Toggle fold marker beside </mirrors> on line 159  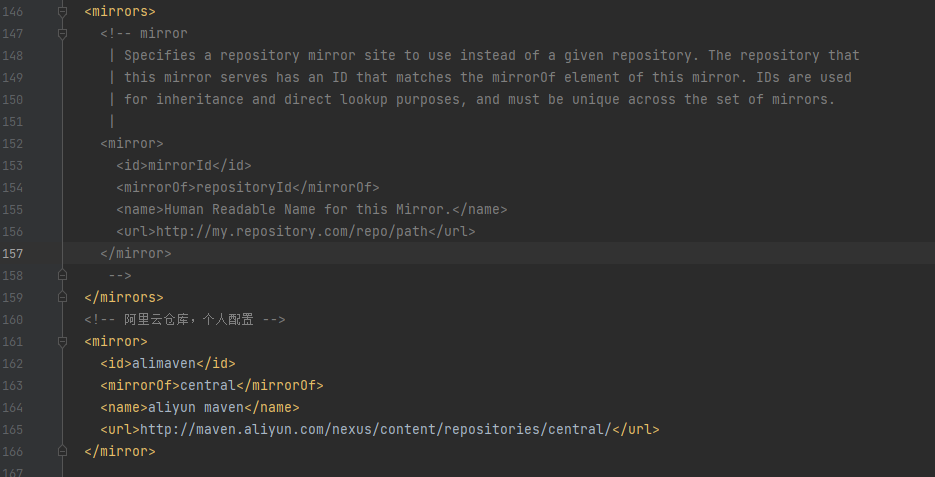click(x=62, y=297)
